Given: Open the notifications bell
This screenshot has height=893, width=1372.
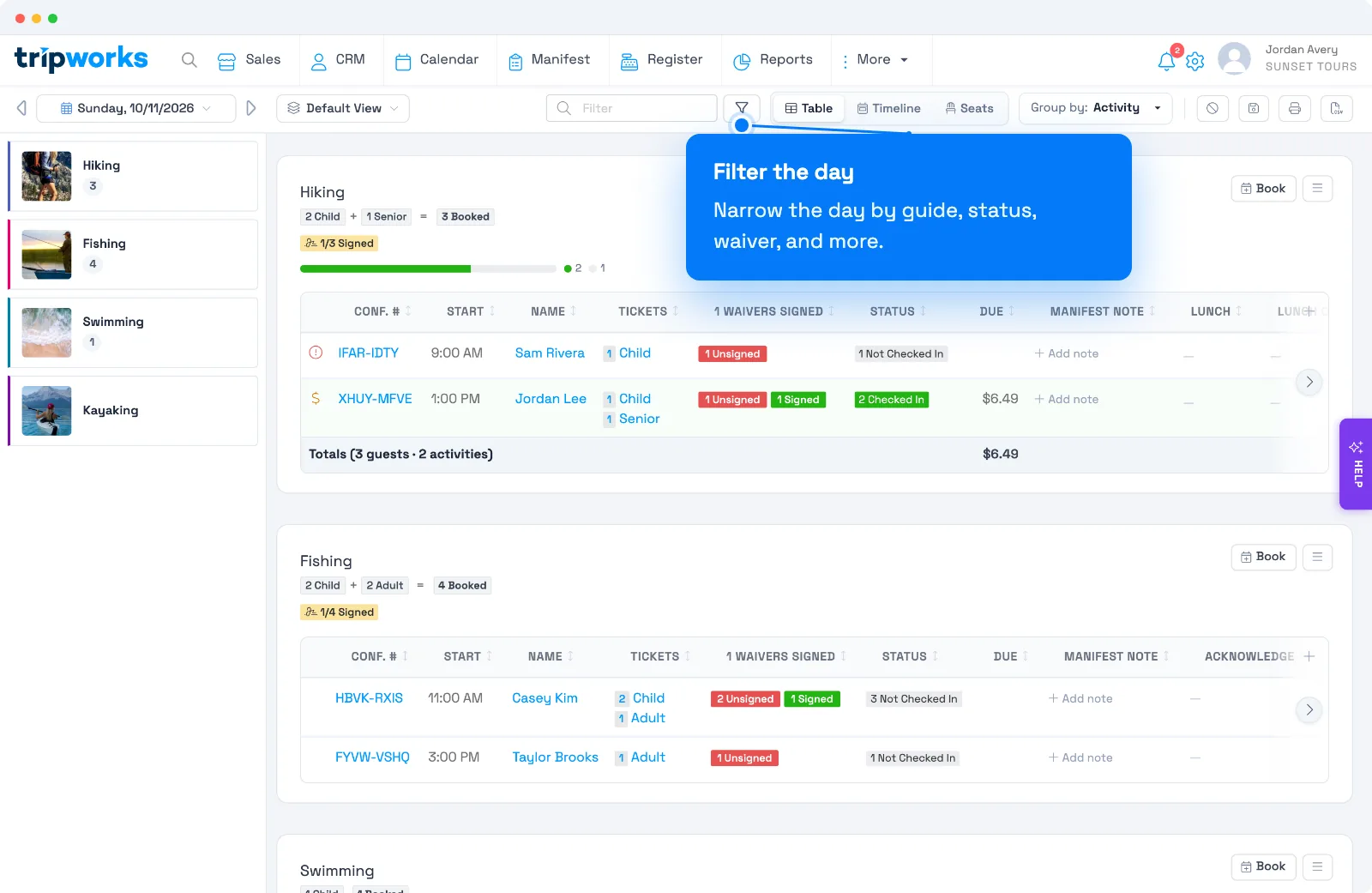Looking at the screenshot, I should [1166, 61].
